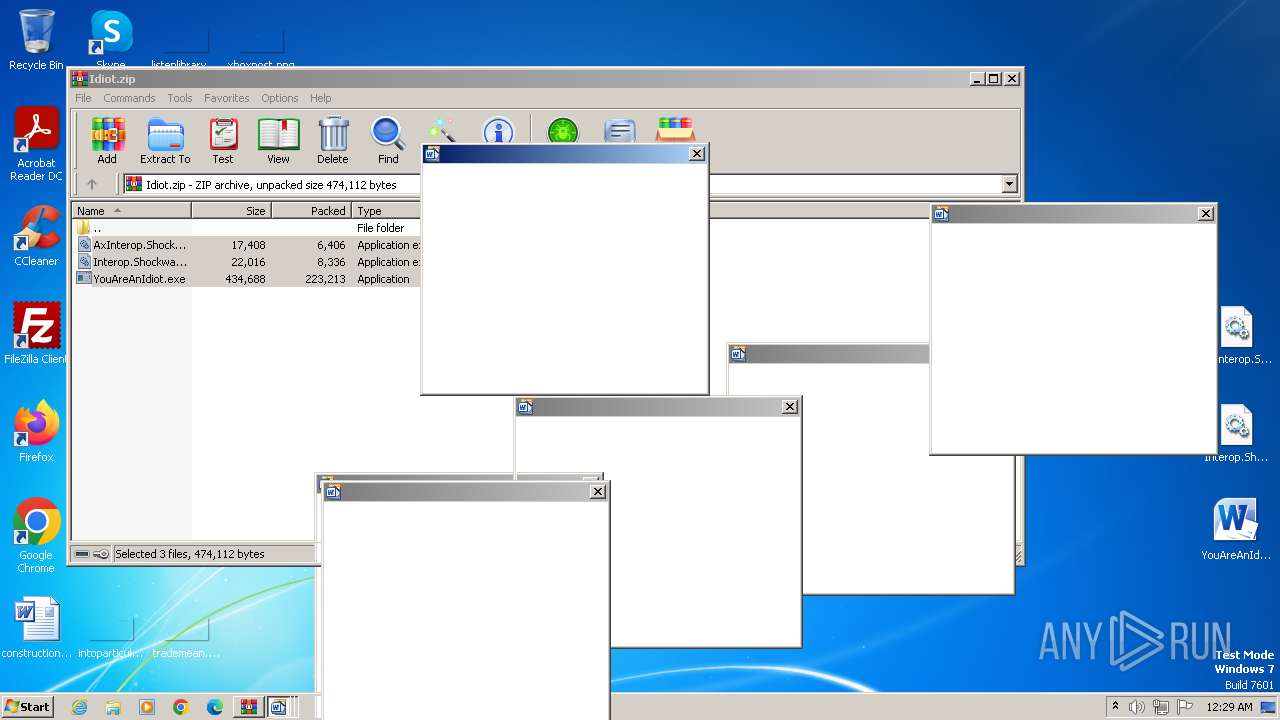The image size is (1280, 720).
Task: Click the partly hidden Wizard wand icon
Action: pyautogui.click(x=441, y=130)
